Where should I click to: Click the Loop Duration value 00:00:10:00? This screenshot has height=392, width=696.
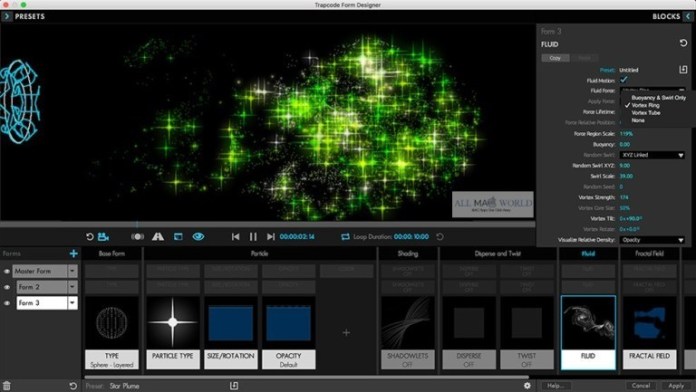click(411, 237)
